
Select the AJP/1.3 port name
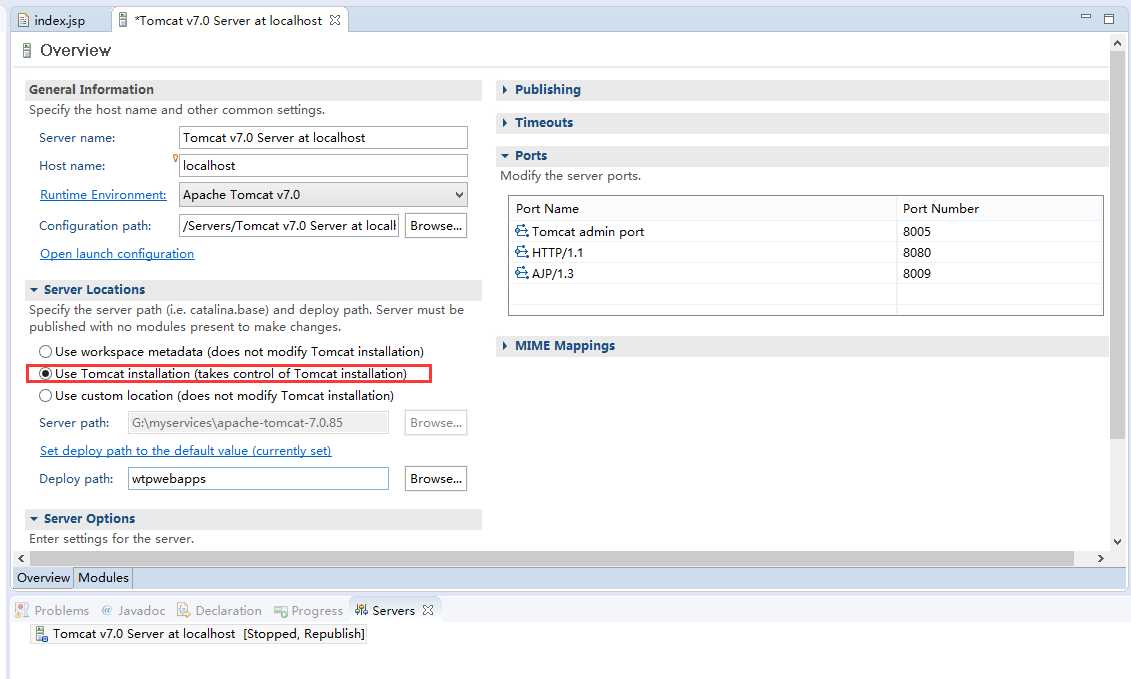(553, 273)
